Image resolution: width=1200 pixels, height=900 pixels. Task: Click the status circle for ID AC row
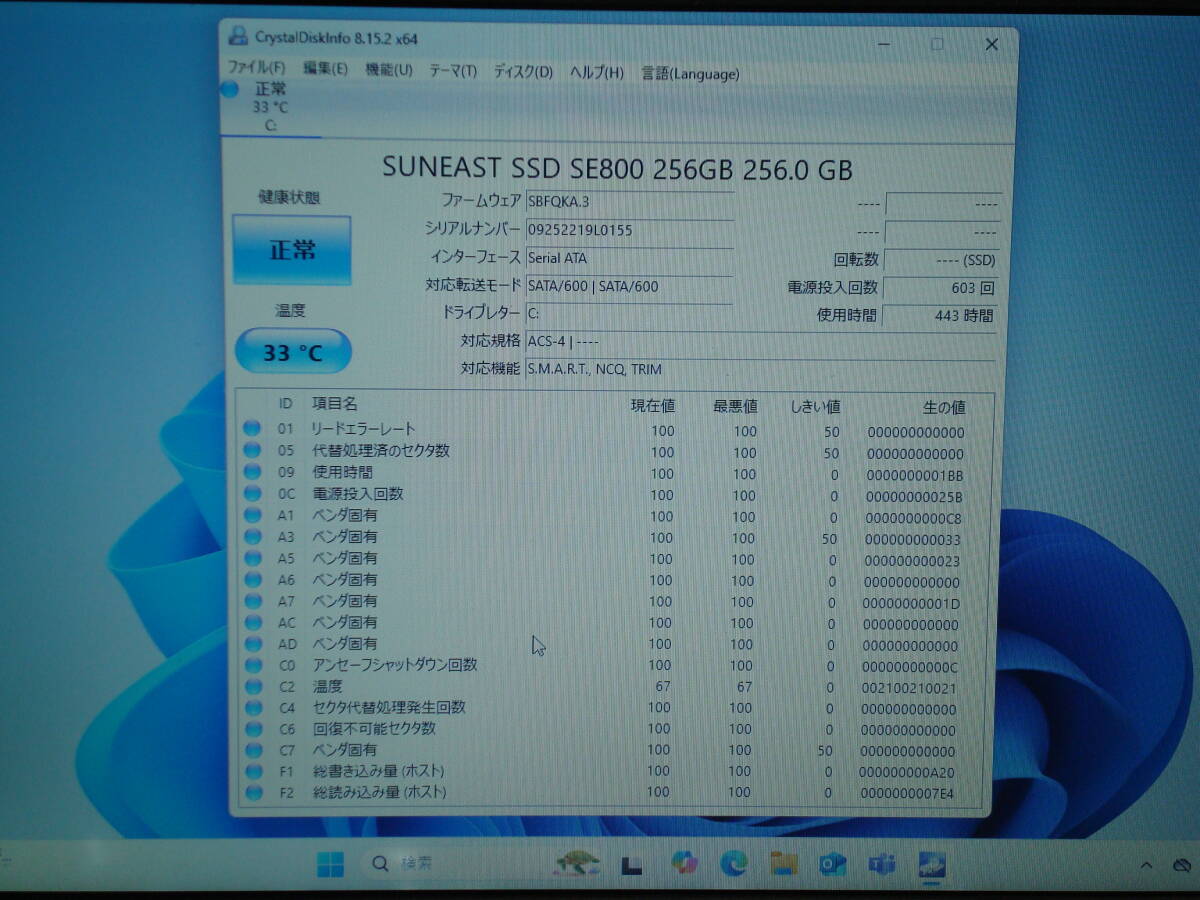252,623
